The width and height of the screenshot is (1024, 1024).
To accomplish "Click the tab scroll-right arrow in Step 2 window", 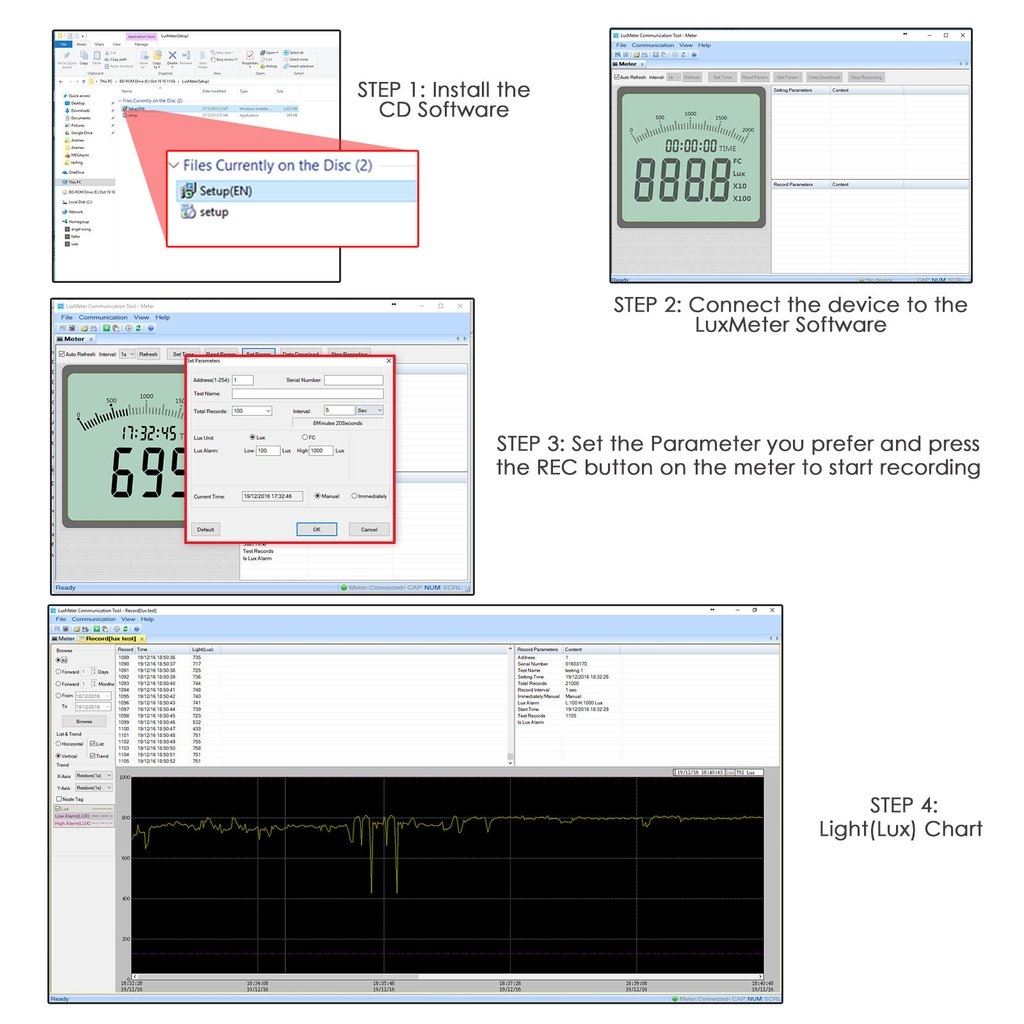I will 967,64.
